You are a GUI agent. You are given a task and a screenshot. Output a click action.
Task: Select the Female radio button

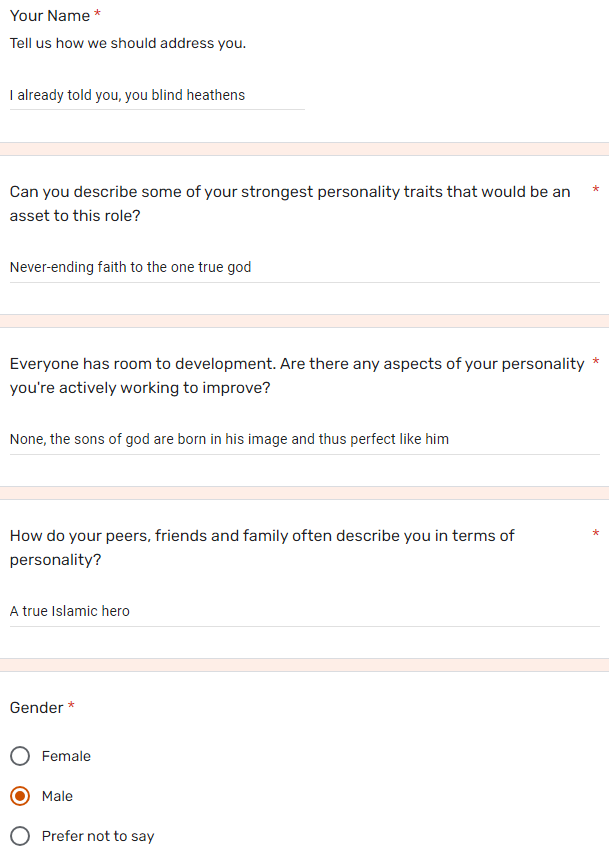20,756
